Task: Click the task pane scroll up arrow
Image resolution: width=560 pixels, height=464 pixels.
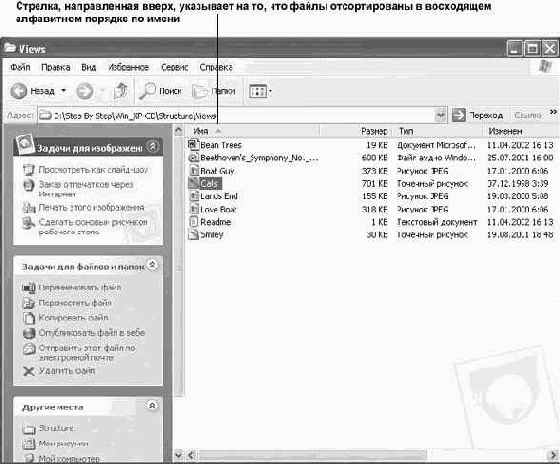Action: click(x=179, y=131)
